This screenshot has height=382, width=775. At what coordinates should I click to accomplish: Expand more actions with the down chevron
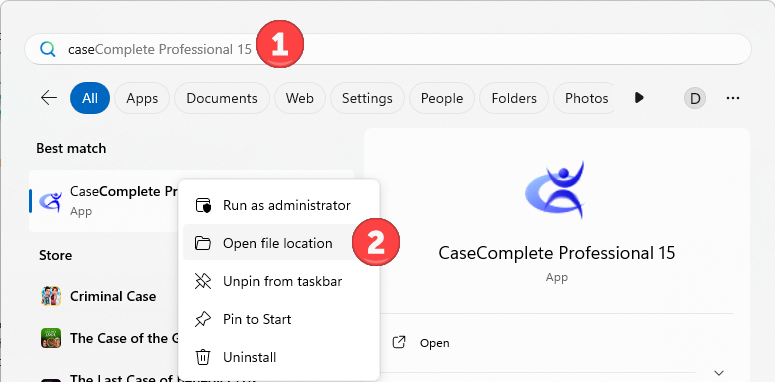(719, 373)
